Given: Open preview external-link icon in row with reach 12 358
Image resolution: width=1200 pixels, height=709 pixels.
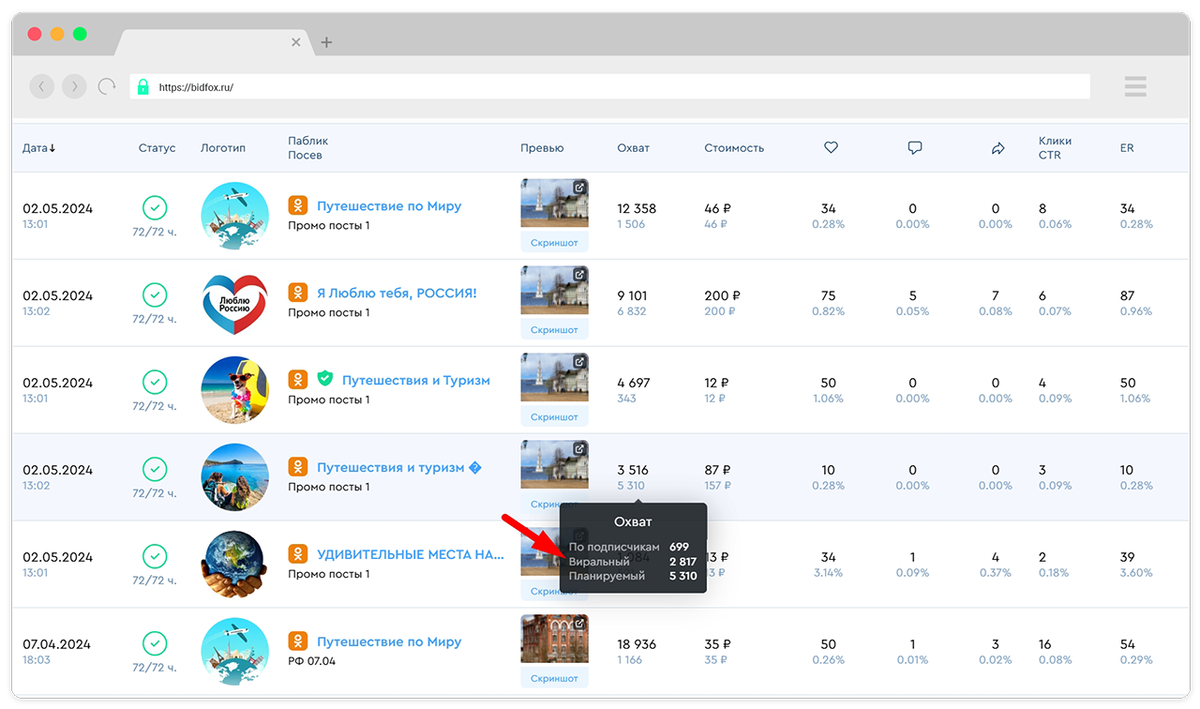Looking at the screenshot, I should coord(579,188).
